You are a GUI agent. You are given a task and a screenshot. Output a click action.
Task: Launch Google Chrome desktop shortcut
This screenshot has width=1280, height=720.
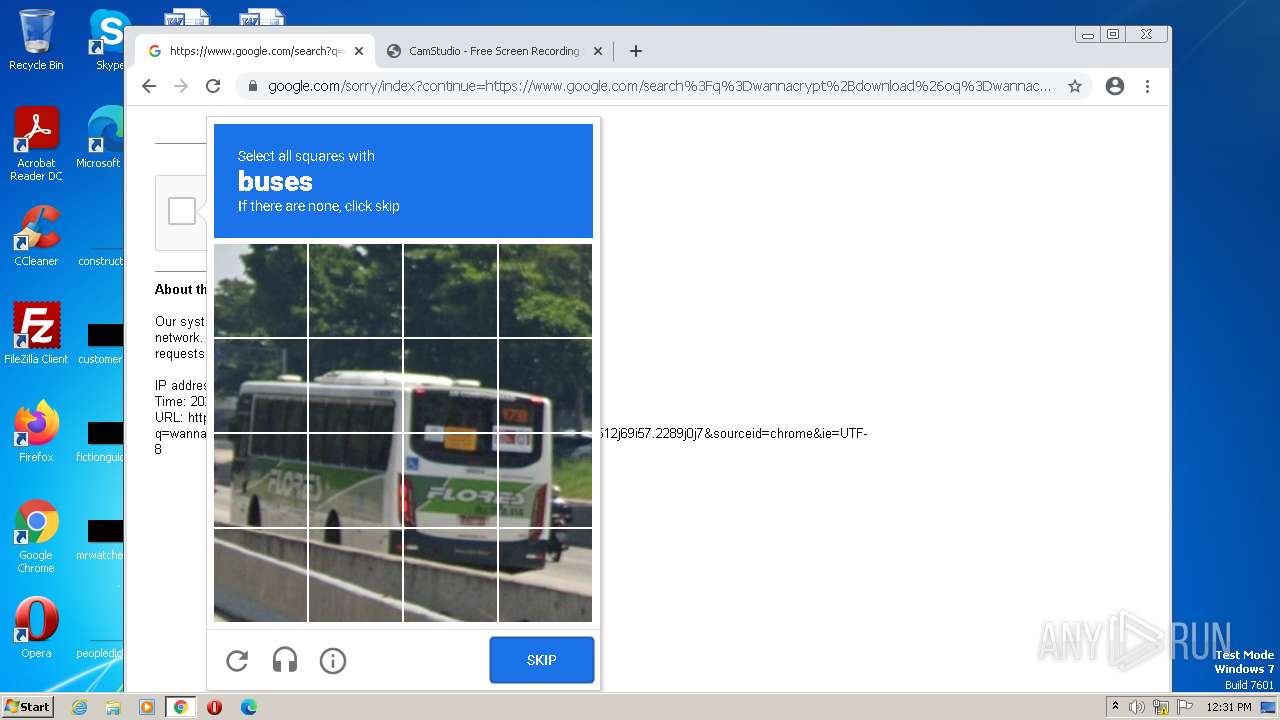coord(36,536)
